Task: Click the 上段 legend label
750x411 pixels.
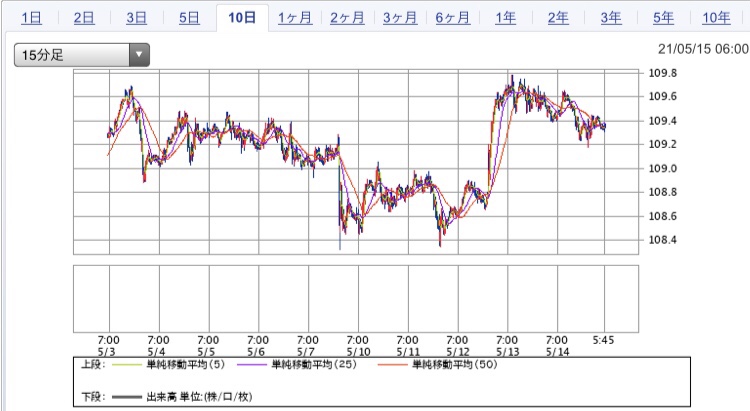Action: tap(93, 365)
